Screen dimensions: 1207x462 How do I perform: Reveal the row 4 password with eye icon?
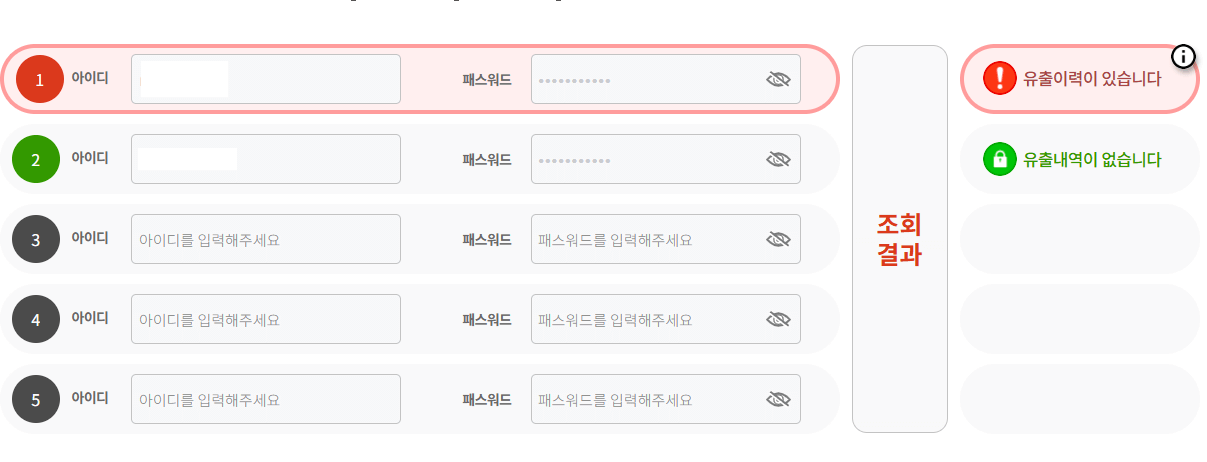click(x=778, y=319)
